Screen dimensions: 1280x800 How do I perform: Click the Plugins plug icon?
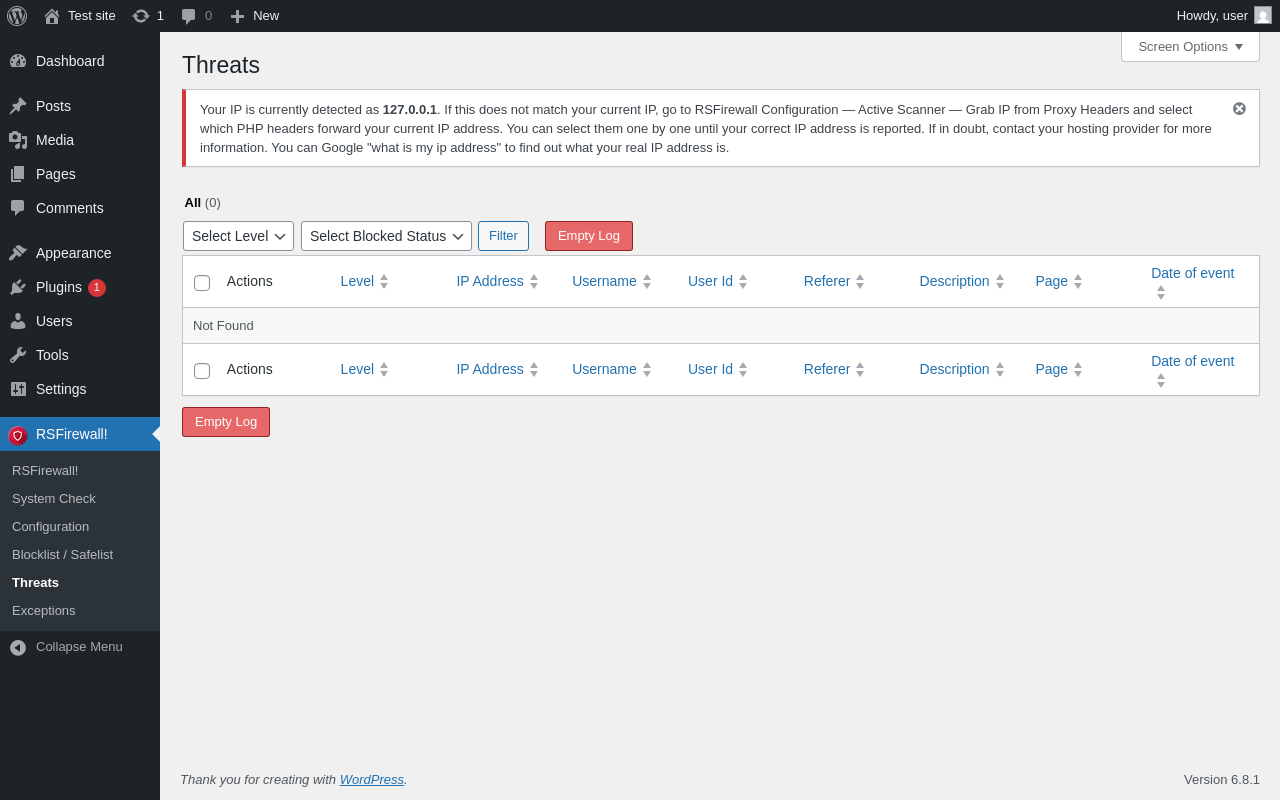[x=18, y=287]
